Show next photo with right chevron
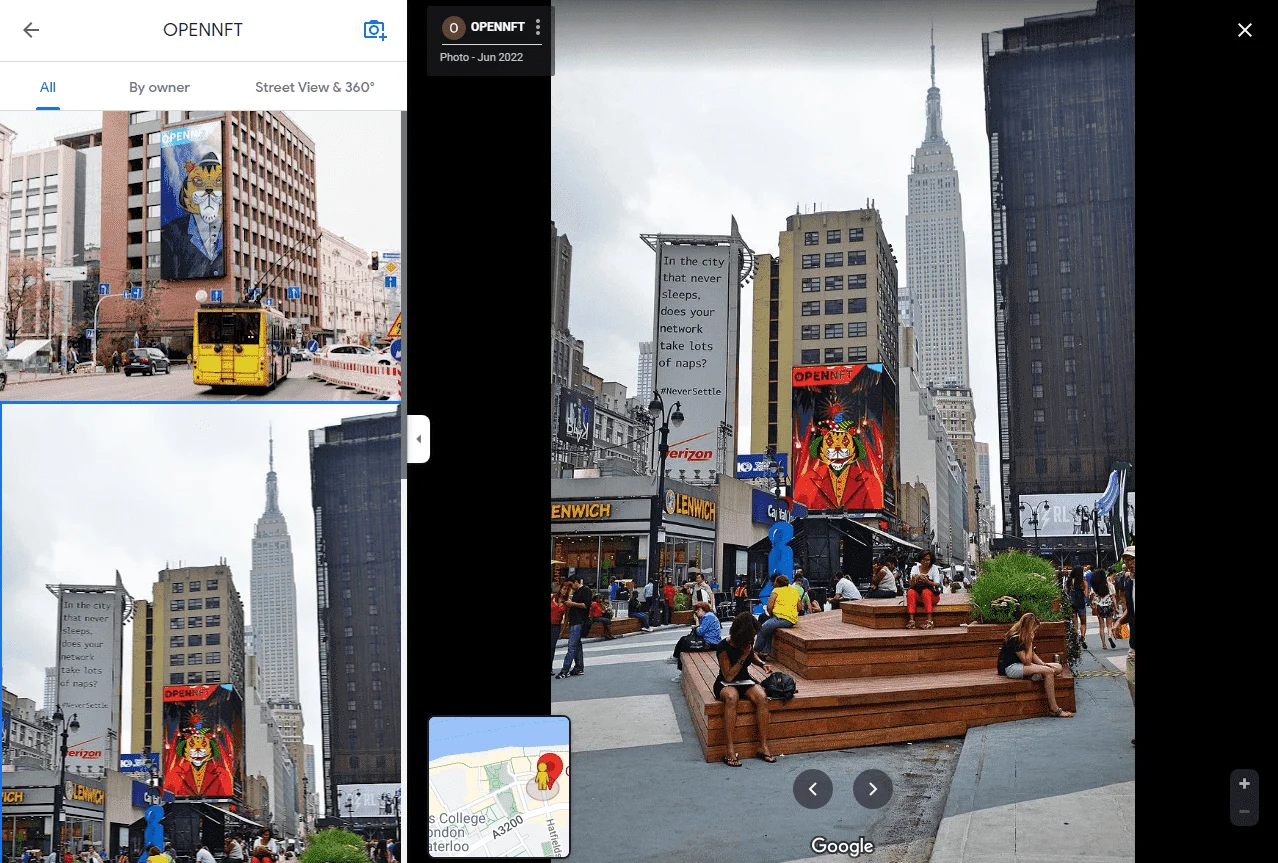1278x863 pixels. pos(873,789)
